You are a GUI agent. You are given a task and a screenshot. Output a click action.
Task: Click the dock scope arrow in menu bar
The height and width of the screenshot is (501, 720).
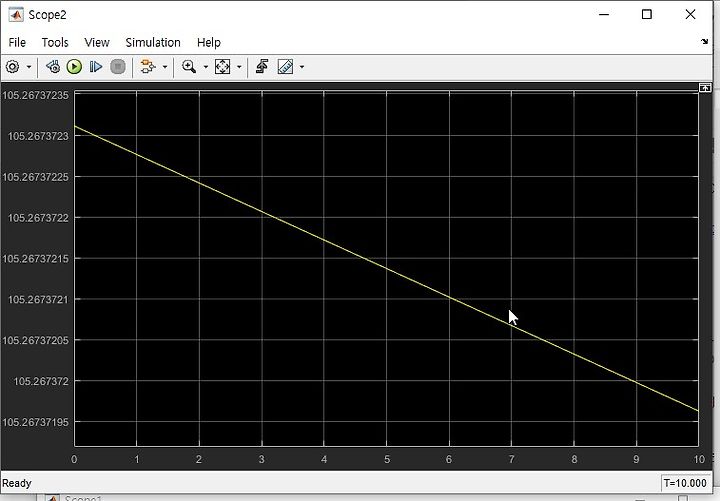point(705,42)
